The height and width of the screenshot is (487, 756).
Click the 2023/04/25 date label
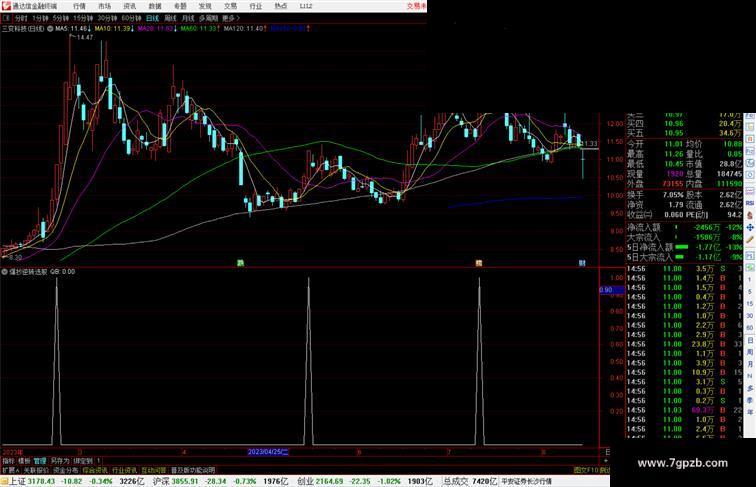pyautogui.click(x=268, y=452)
